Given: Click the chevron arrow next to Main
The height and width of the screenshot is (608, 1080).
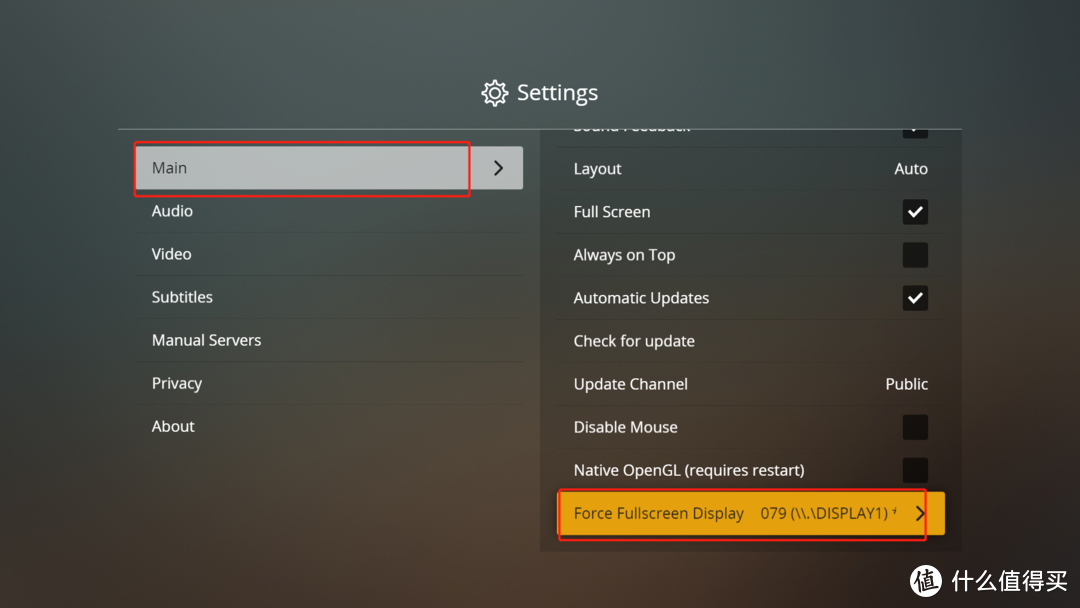Looking at the screenshot, I should [x=499, y=168].
